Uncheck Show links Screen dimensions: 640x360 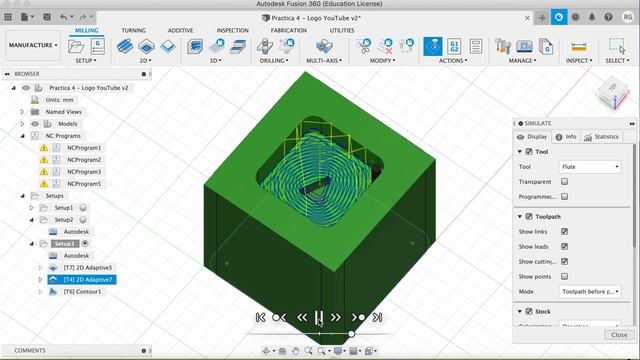point(564,231)
